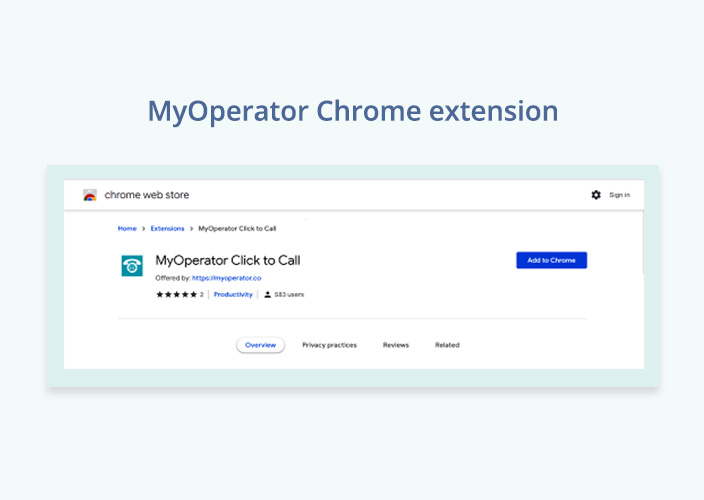Click the five-star rating icons
This screenshot has height=500, width=704.
(x=176, y=294)
